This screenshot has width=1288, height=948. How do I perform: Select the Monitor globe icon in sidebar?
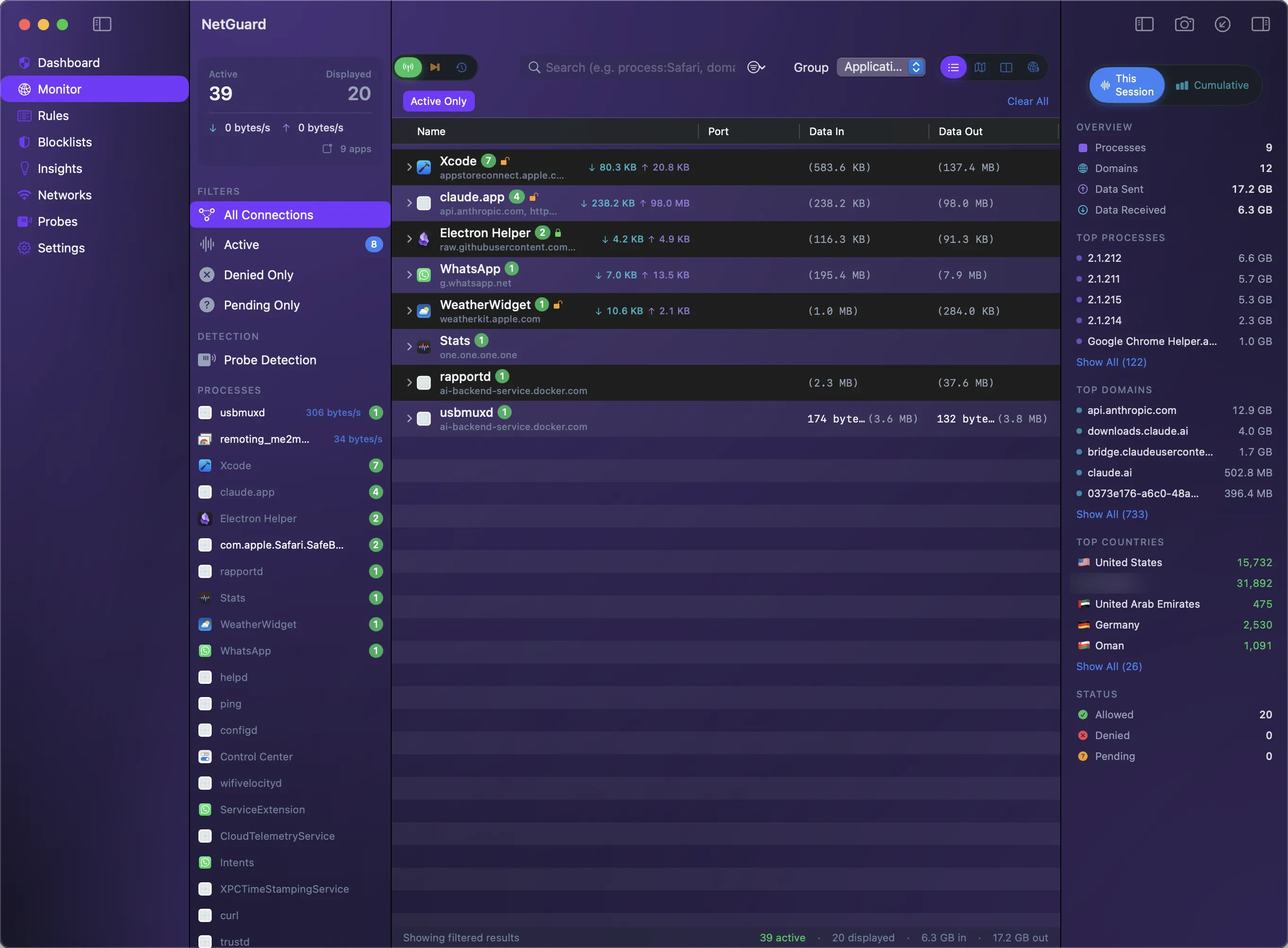(x=24, y=89)
